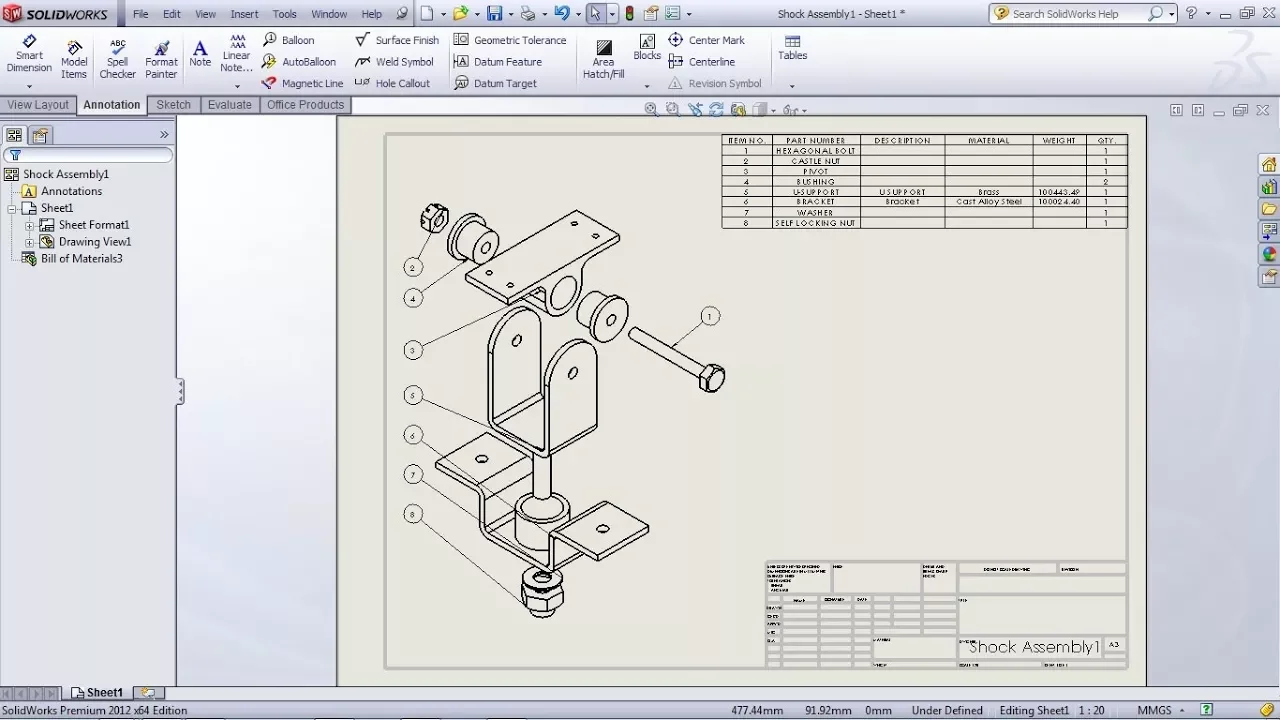This screenshot has height=720, width=1280.
Task: Expand the FeatureManager panel chevrons
Action: pyautogui.click(x=164, y=134)
